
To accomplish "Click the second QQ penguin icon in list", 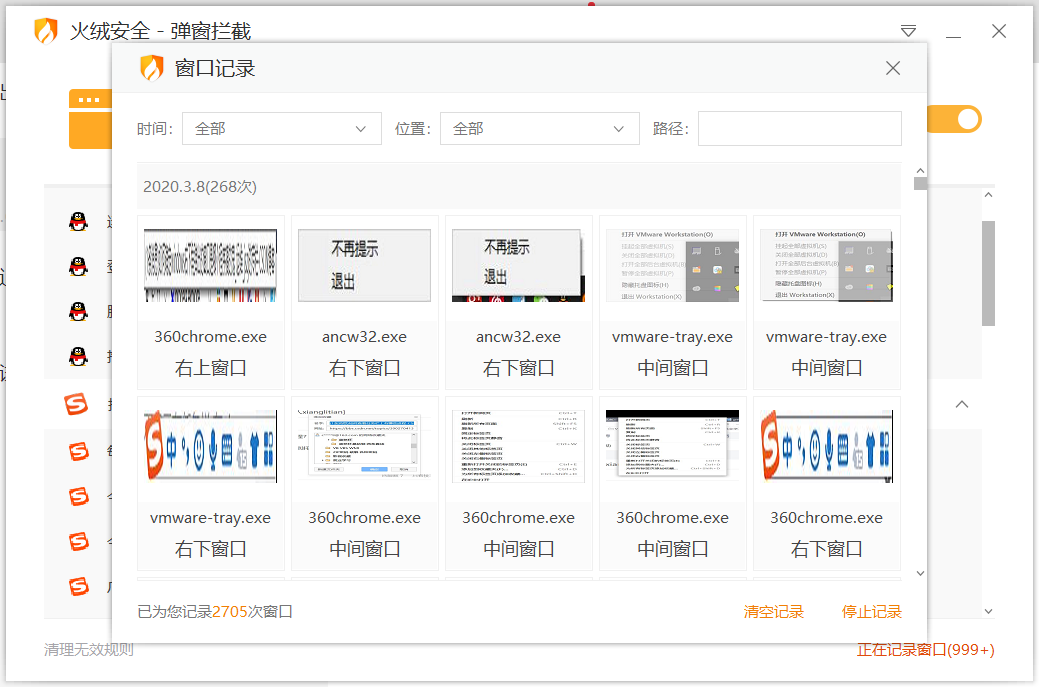I will click(x=78, y=266).
